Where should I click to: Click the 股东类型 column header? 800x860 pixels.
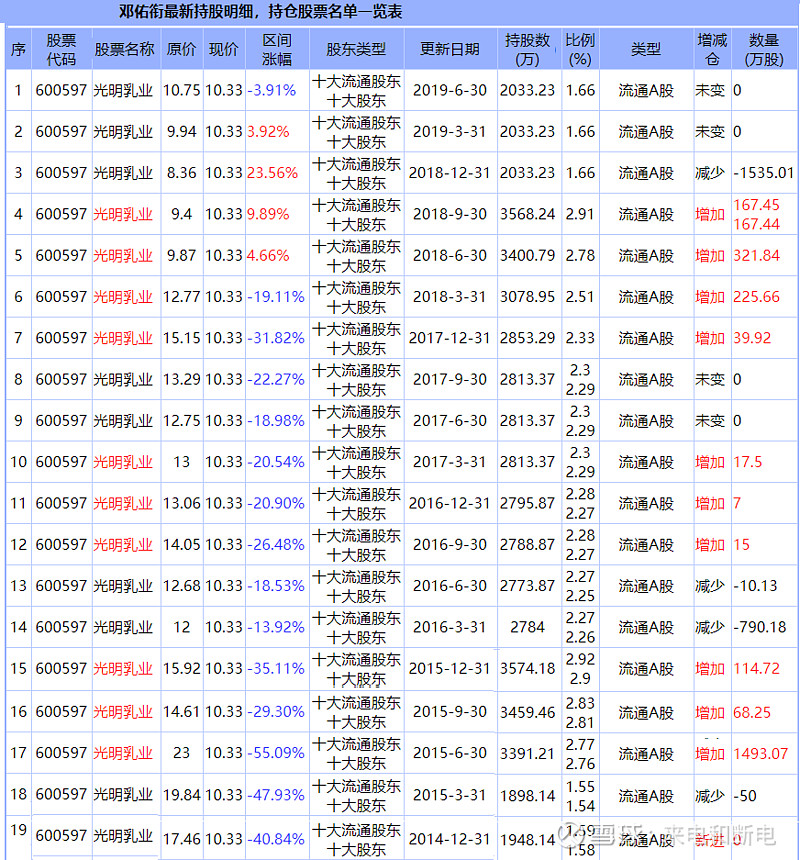[x=356, y=49]
